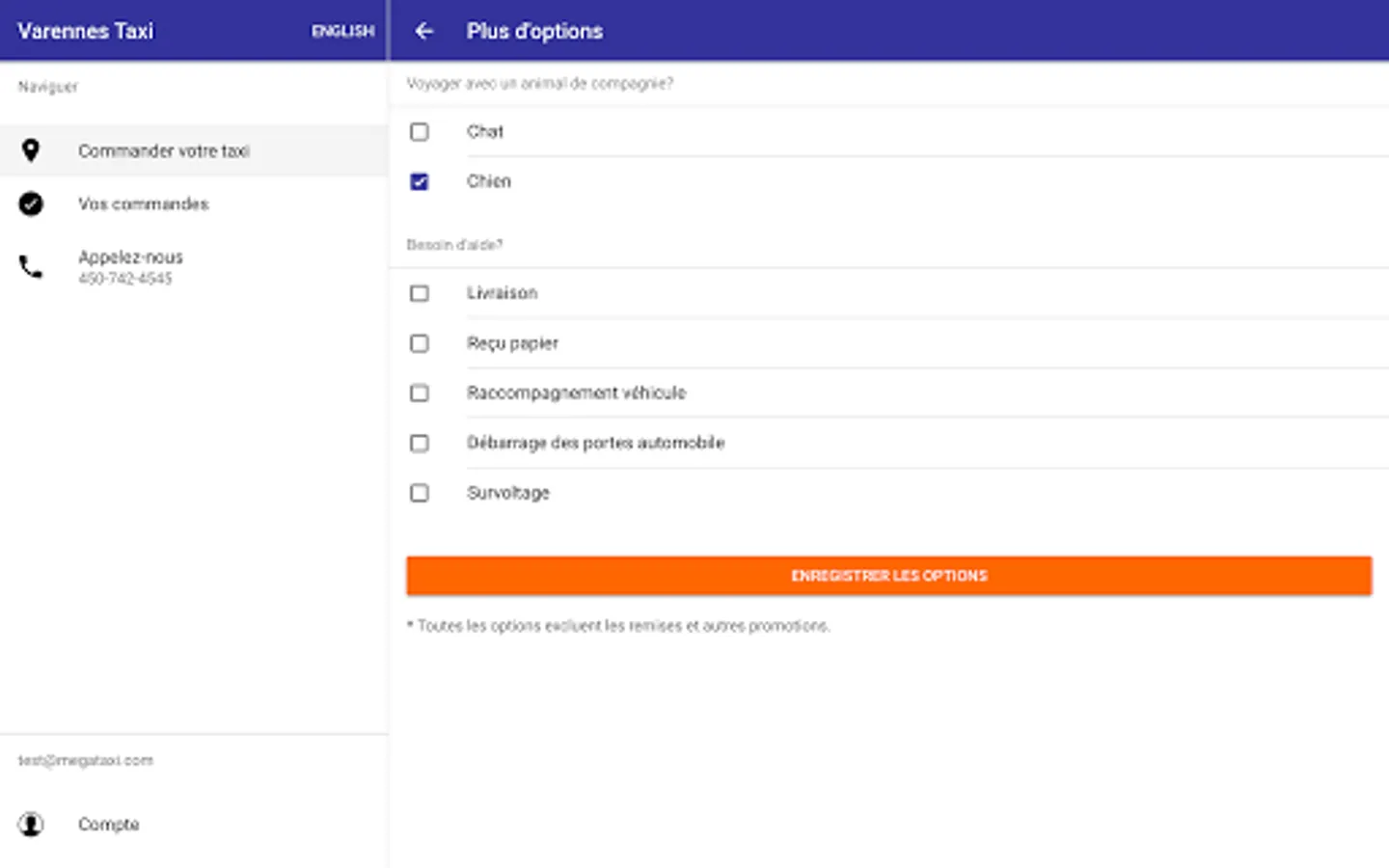Open Commander votre taxi menu item
Viewport: 1389px width, 868px height.
click(x=164, y=151)
